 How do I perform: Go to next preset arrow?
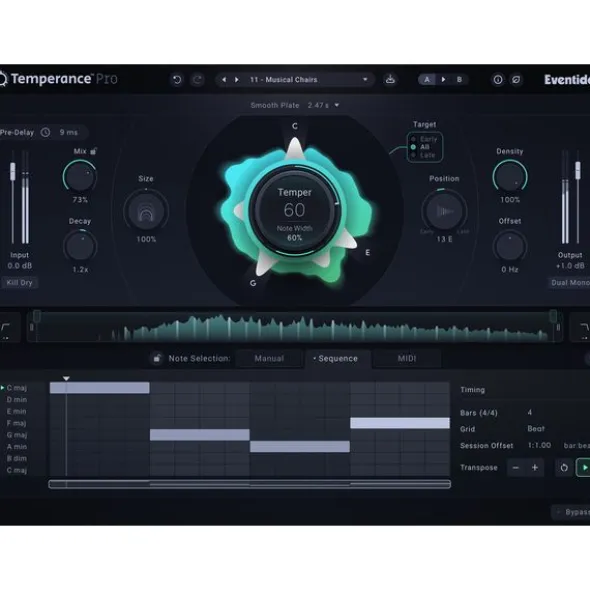coord(237,80)
